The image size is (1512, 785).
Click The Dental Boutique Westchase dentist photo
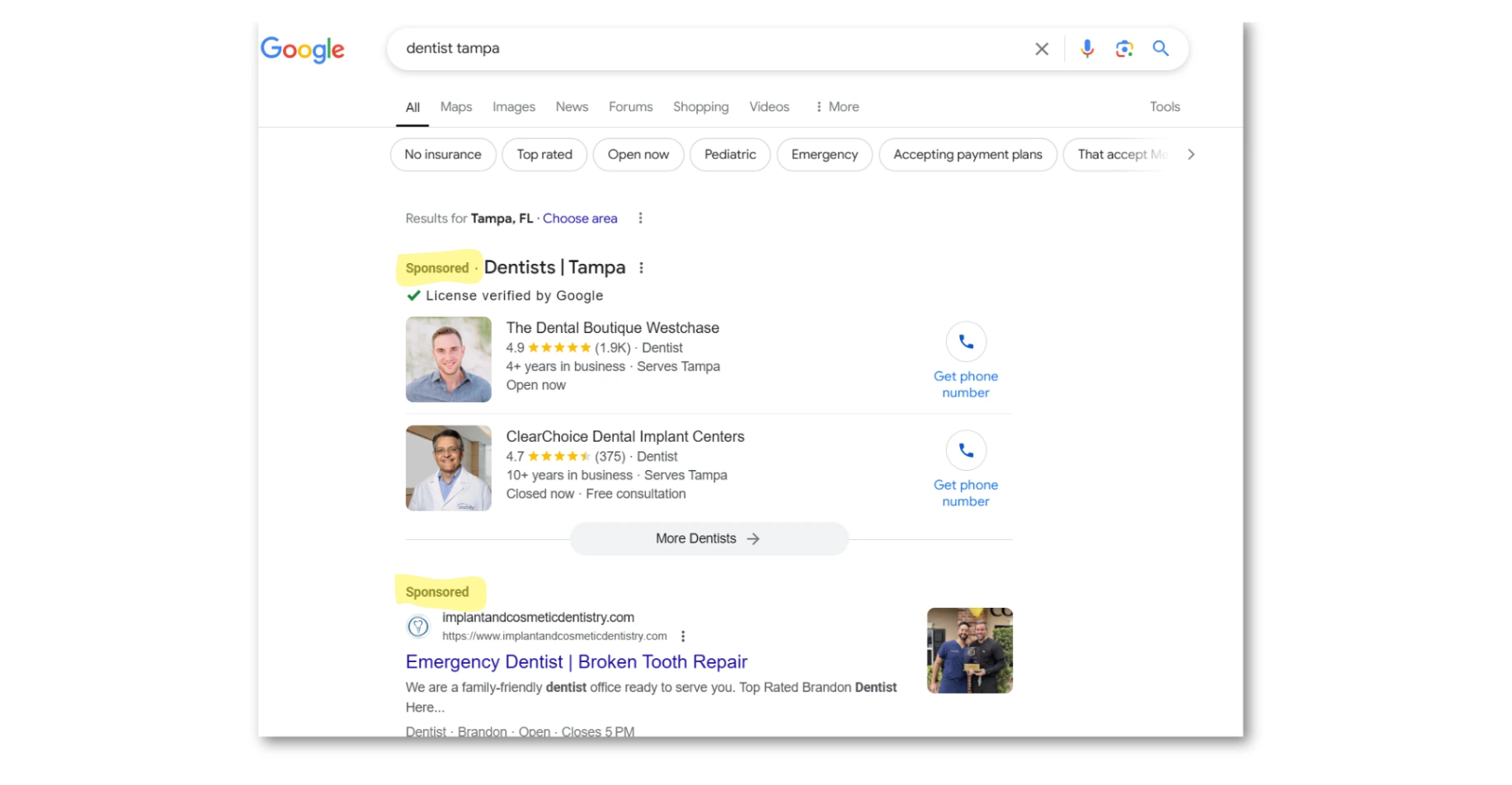(449, 360)
